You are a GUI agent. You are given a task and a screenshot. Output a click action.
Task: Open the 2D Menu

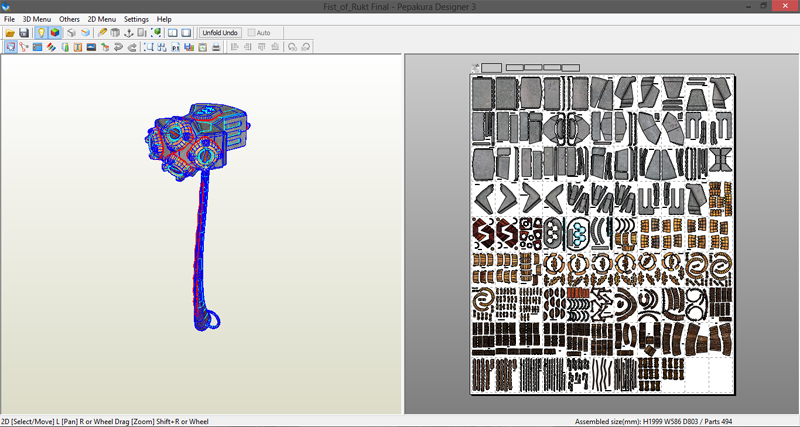[102, 19]
